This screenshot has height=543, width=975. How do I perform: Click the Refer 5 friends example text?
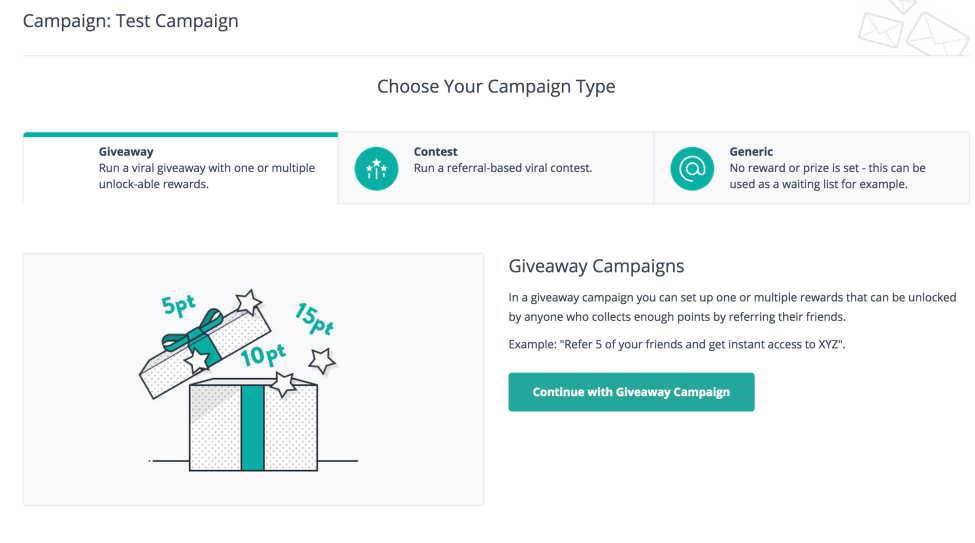click(x=677, y=344)
